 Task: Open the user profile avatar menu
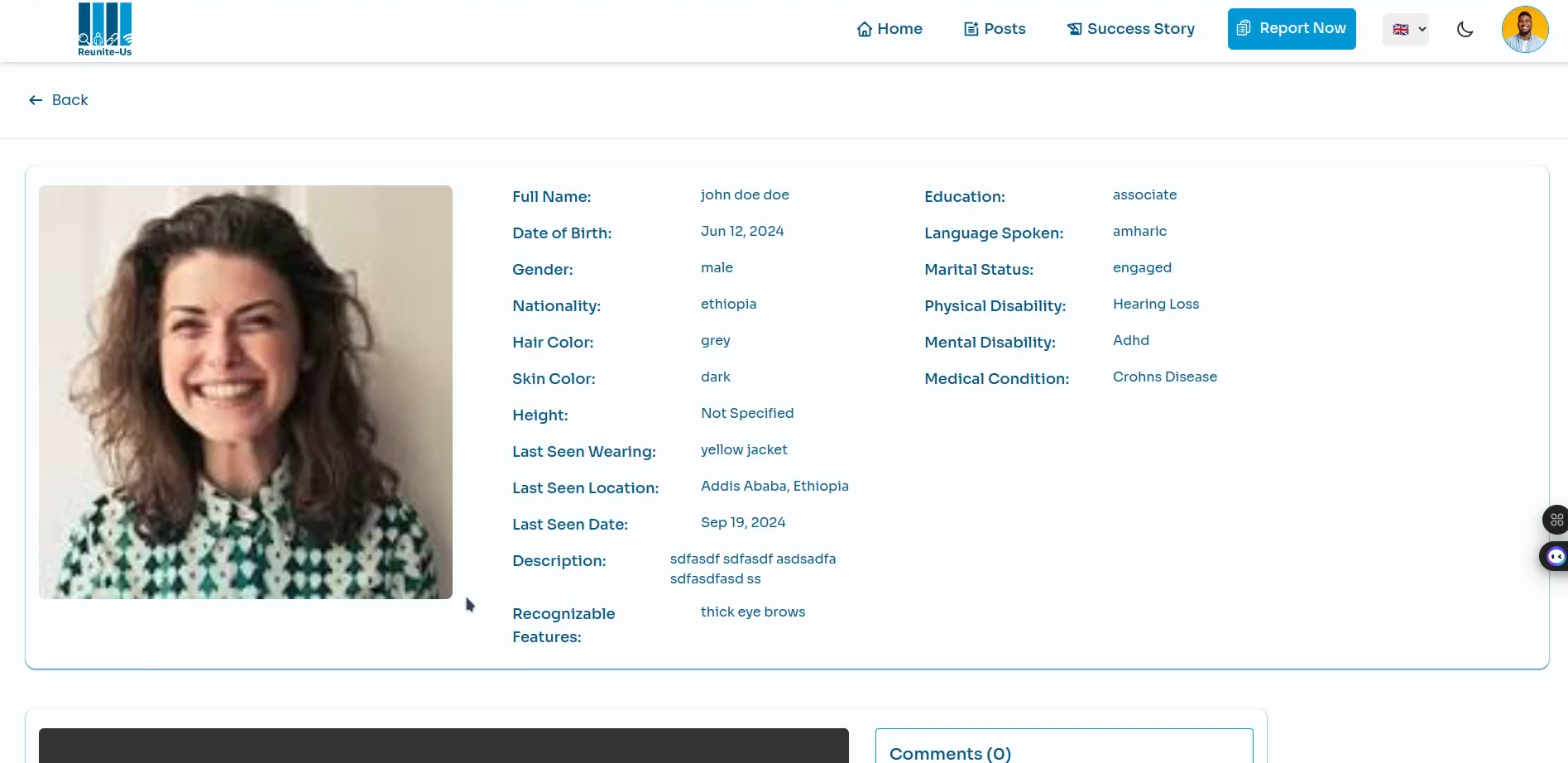coord(1525,30)
